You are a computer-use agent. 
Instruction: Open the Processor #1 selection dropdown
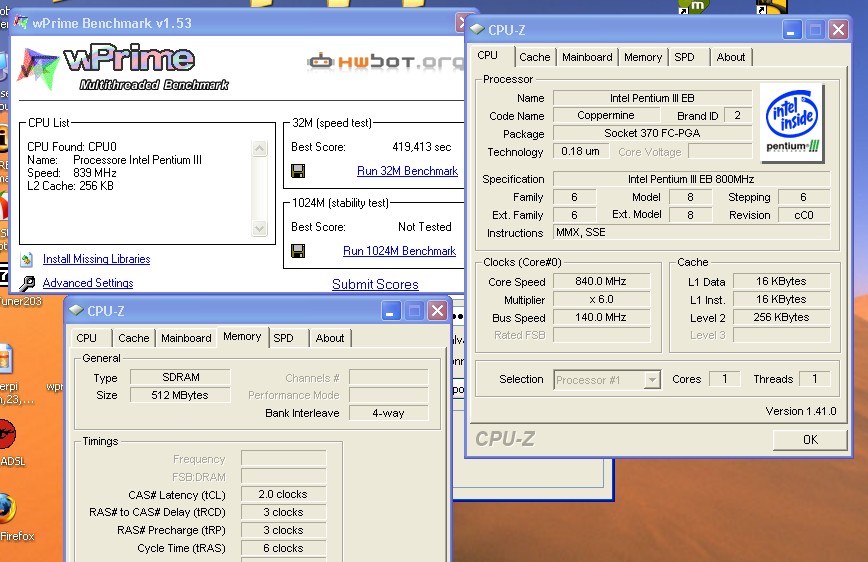(x=653, y=380)
